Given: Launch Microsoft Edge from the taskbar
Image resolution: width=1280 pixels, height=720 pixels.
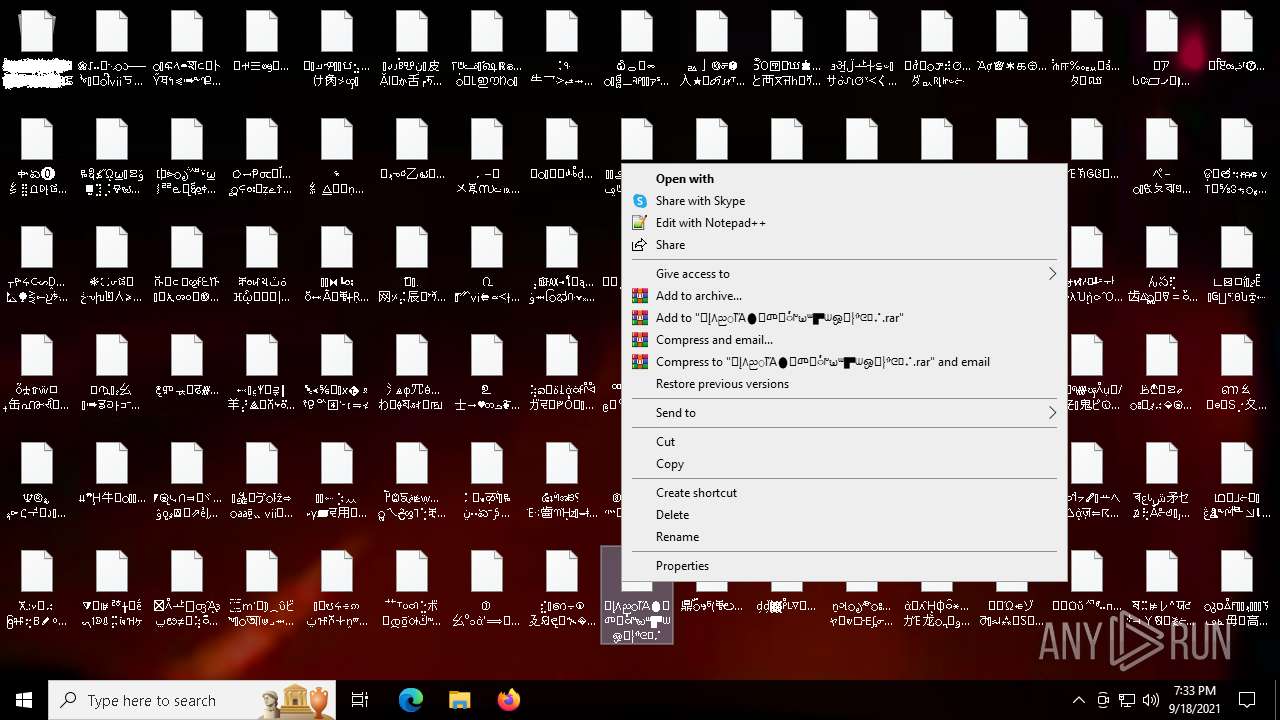Looking at the screenshot, I should tap(411, 700).
